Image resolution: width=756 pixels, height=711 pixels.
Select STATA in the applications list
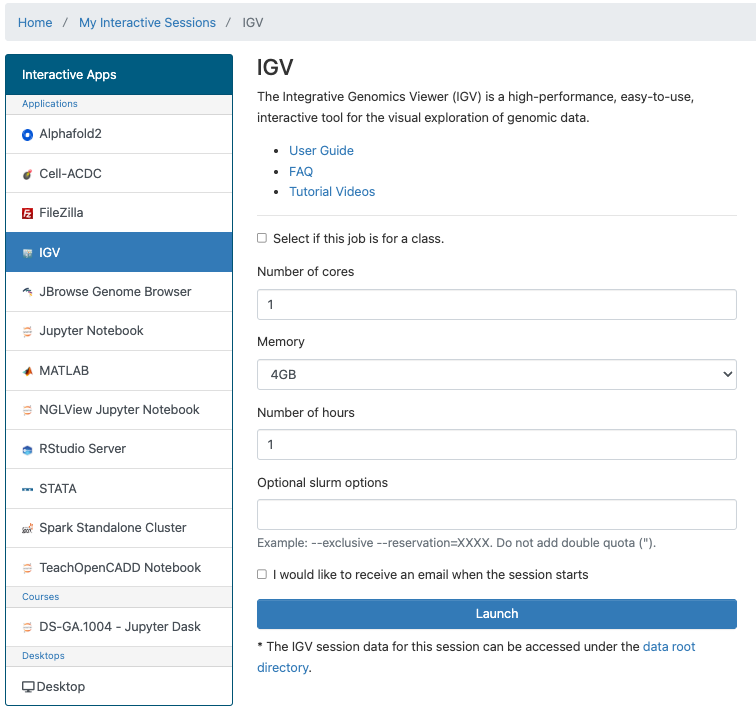[58, 489]
